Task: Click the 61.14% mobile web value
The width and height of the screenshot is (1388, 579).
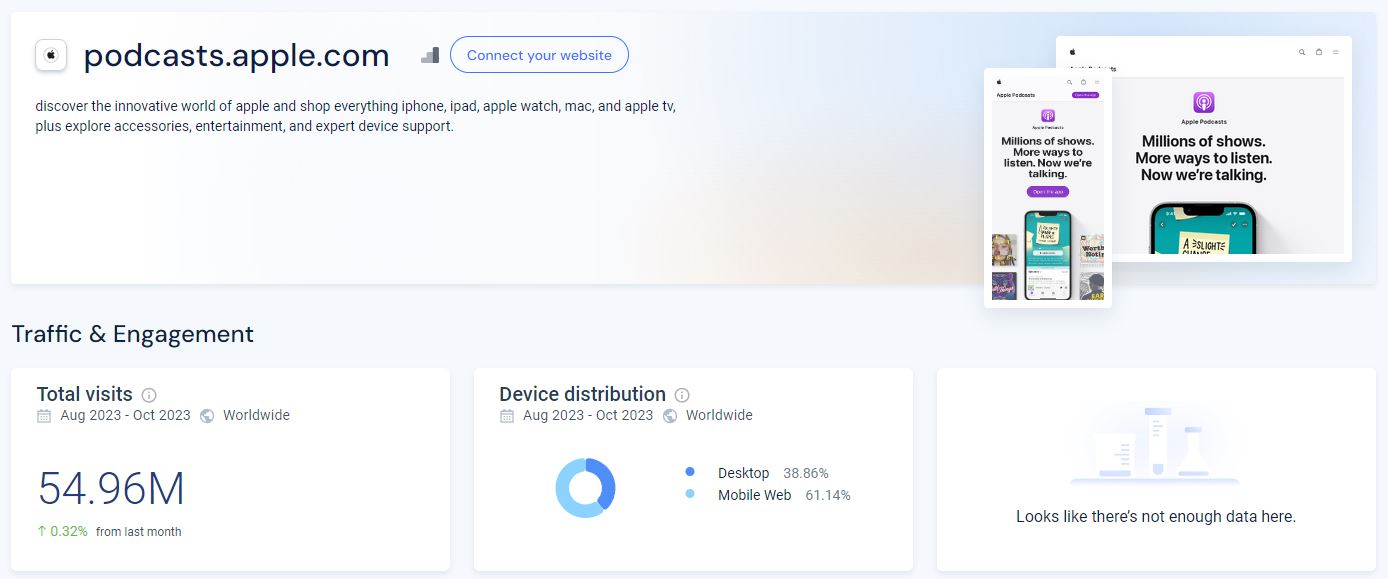Action: coord(828,495)
